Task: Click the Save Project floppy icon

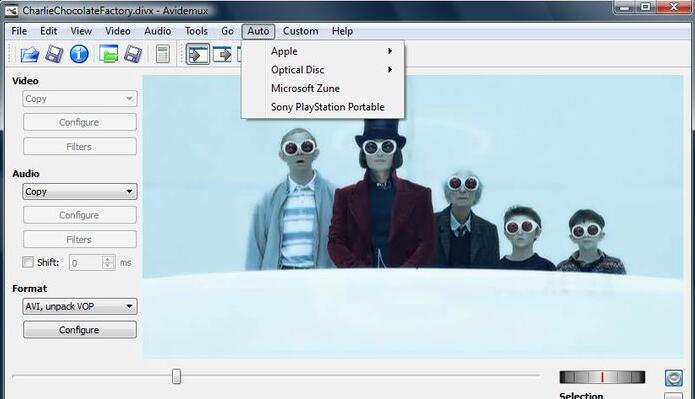Action: pyautogui.click(x=133, y=55)
